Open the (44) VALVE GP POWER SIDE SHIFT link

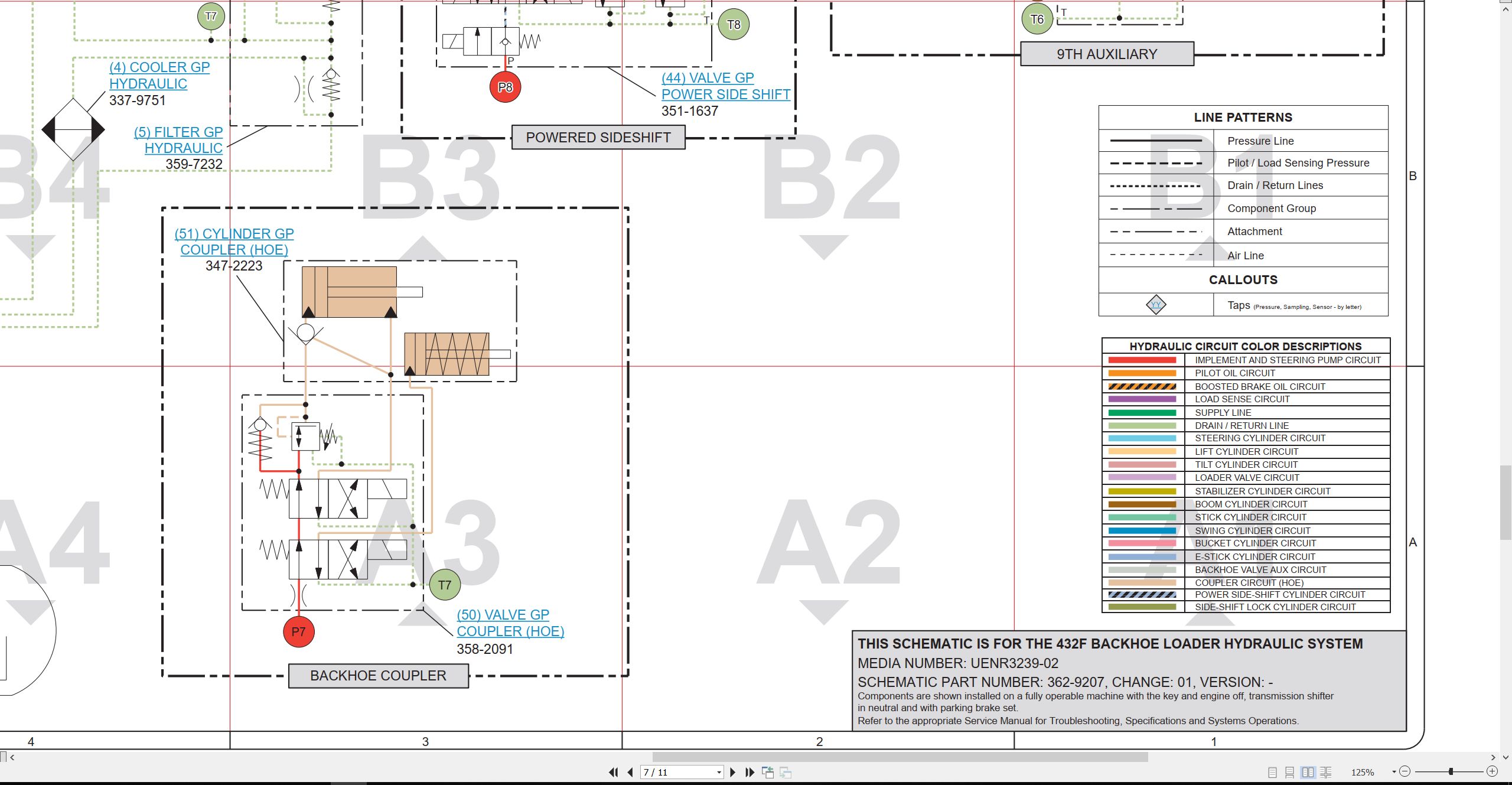click(x=726, y=86)
